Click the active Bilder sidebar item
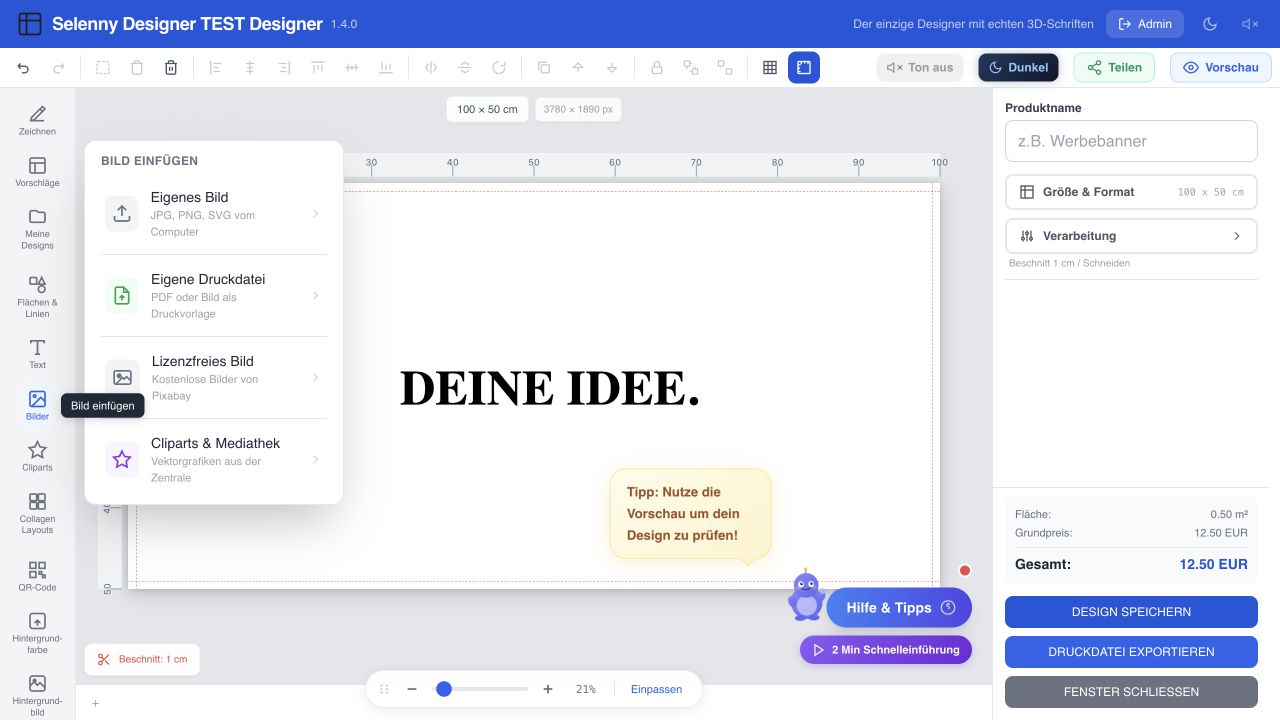 [37, 405]
